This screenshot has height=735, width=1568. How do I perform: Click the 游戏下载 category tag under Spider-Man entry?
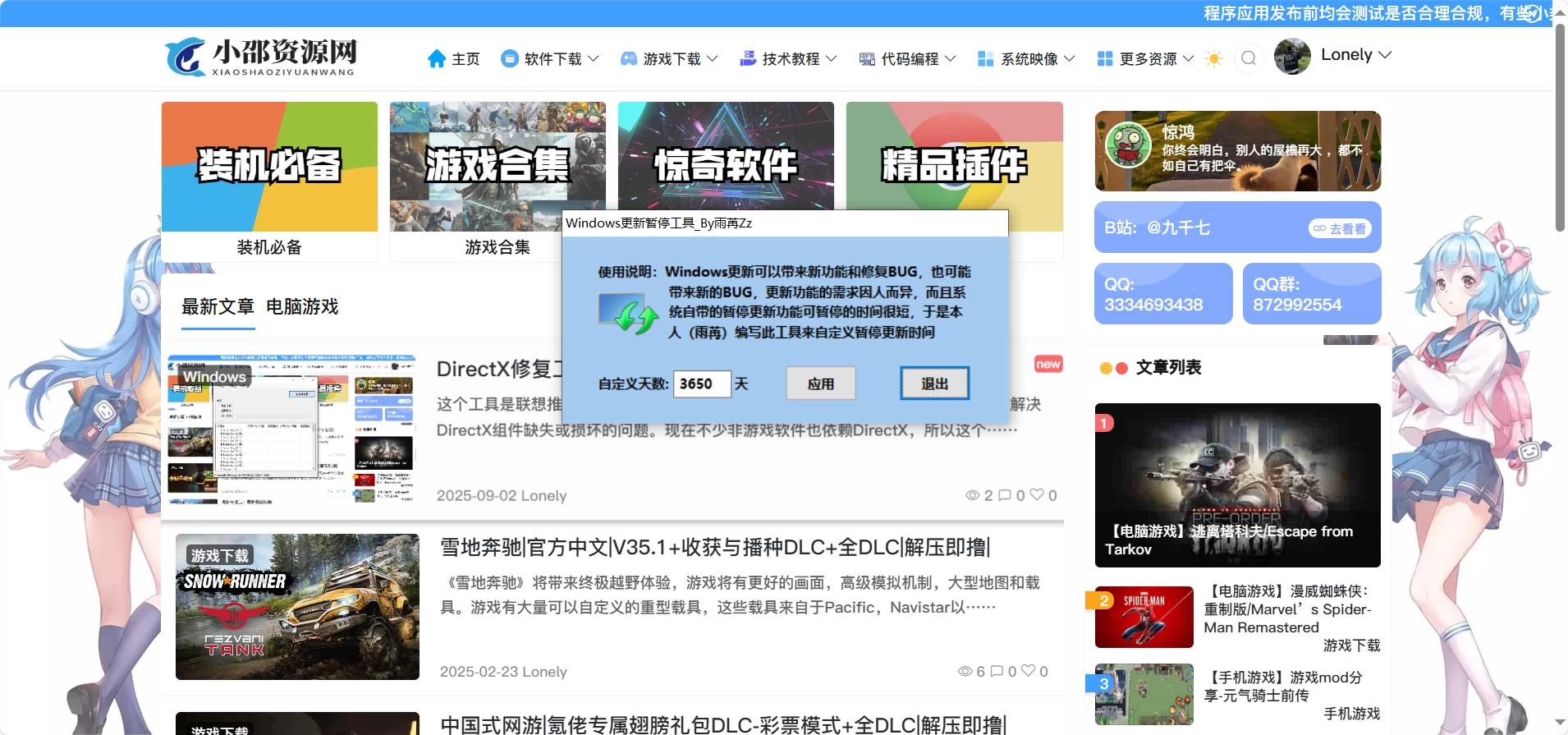[1351, 645]
